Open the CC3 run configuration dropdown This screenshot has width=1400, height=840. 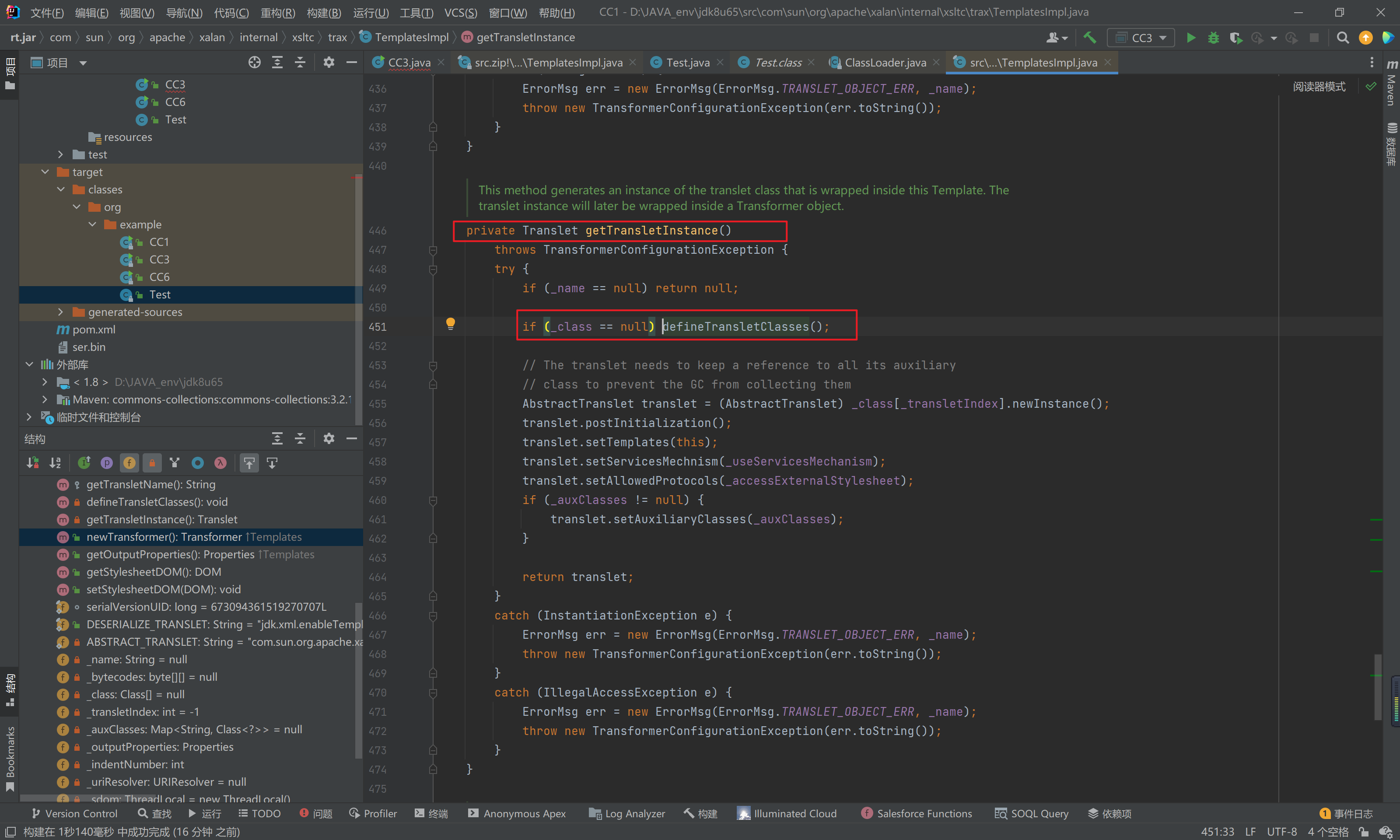click(x=1141, y=38)
